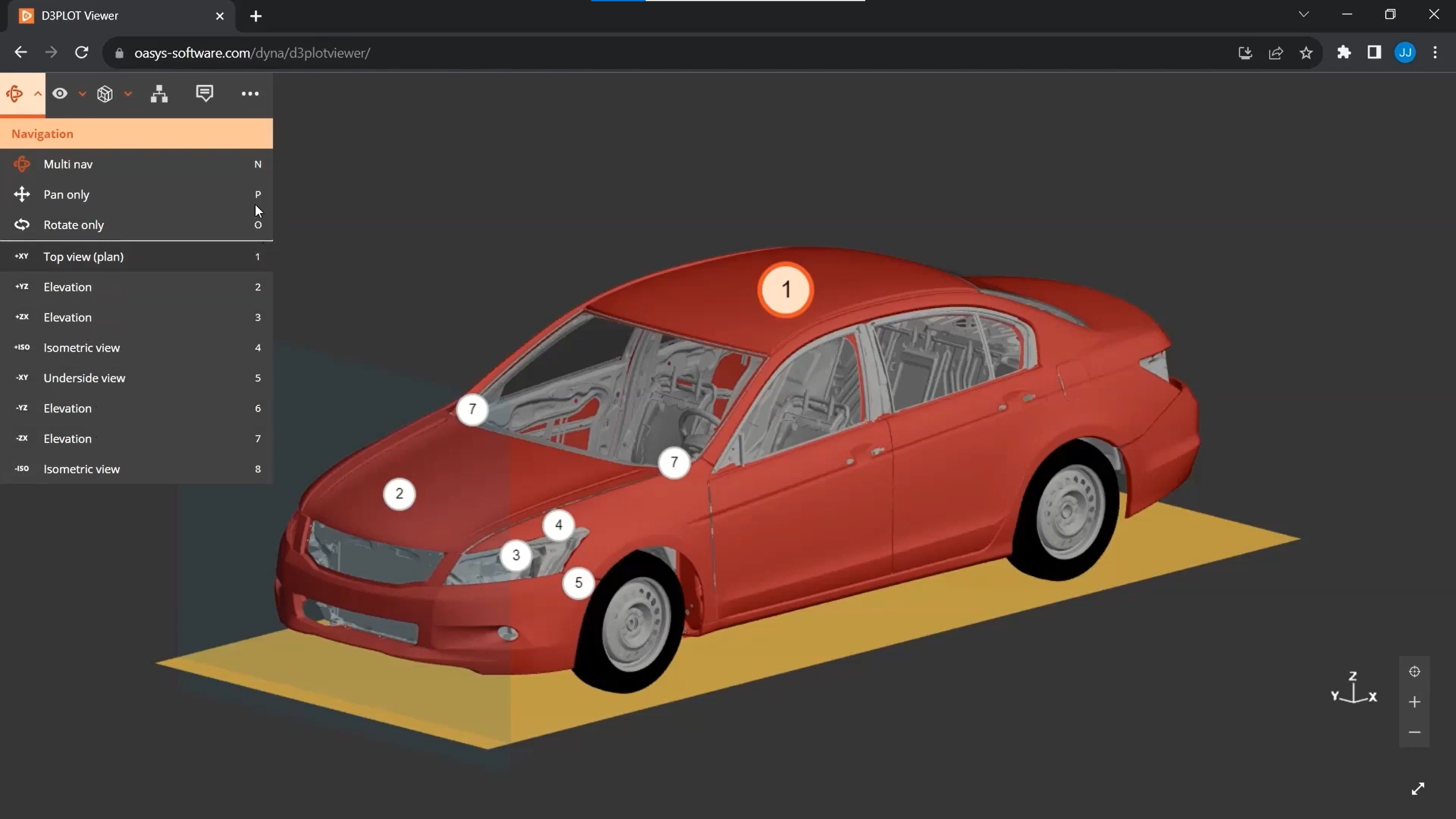Viewport: 1456px width, 819px height.
Task: Choose the +ZX Elevation view
Action: point(136,318)
